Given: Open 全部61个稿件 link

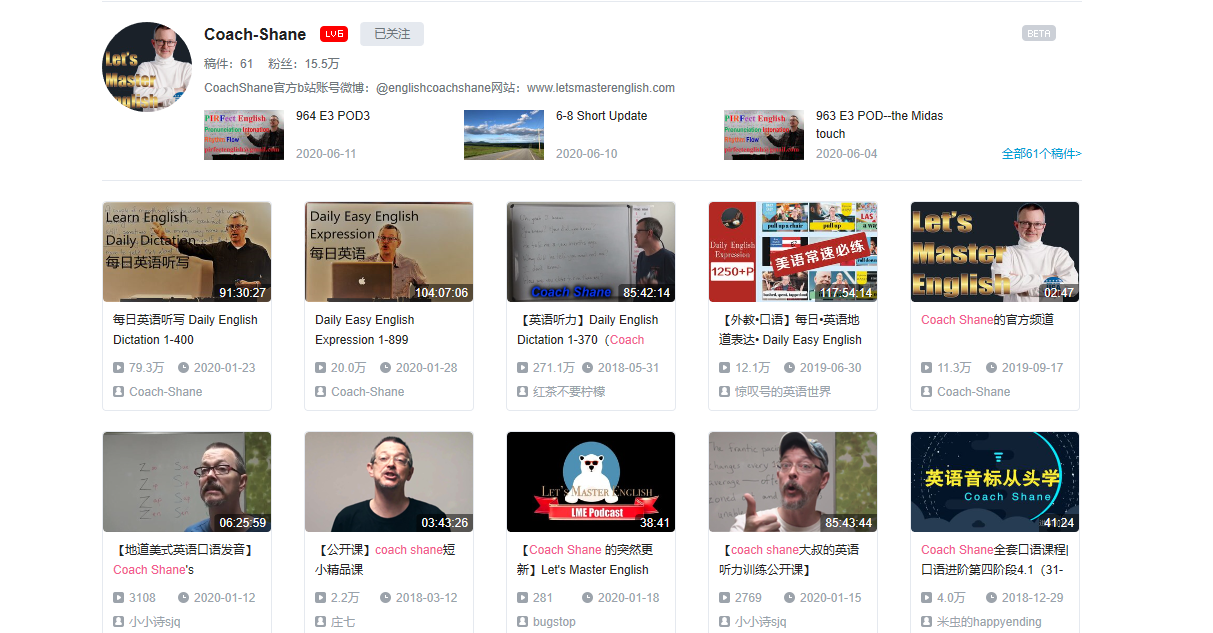Looking at the screenshot, I should pyautogui.click(x=1041, y=154).
